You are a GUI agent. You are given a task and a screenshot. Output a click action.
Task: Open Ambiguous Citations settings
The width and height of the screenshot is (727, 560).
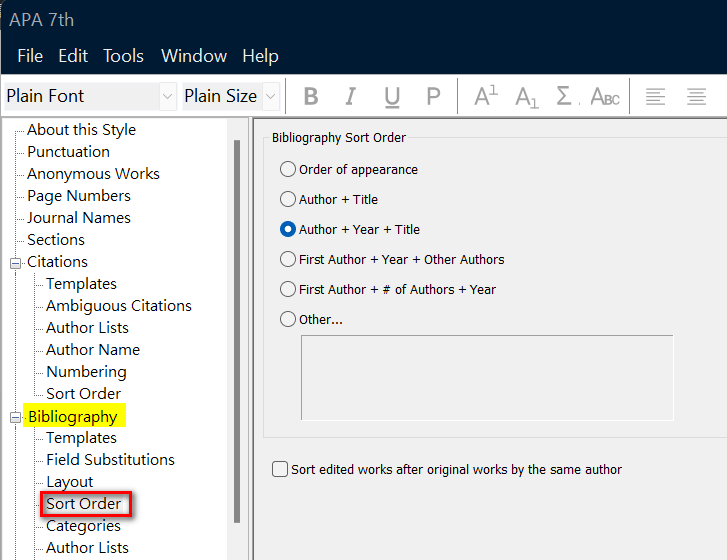click(x=119, y=306)
